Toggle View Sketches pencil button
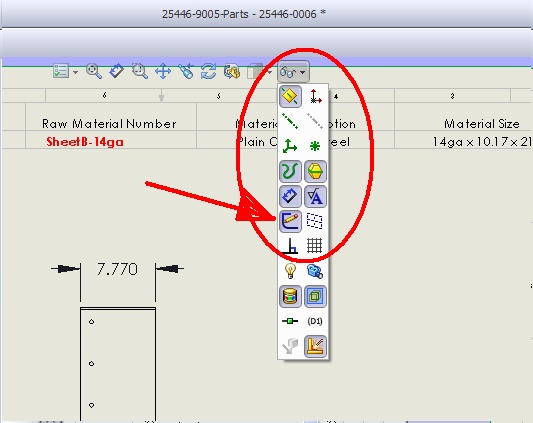This screenshot has width=533, height=423. point(290,221)
